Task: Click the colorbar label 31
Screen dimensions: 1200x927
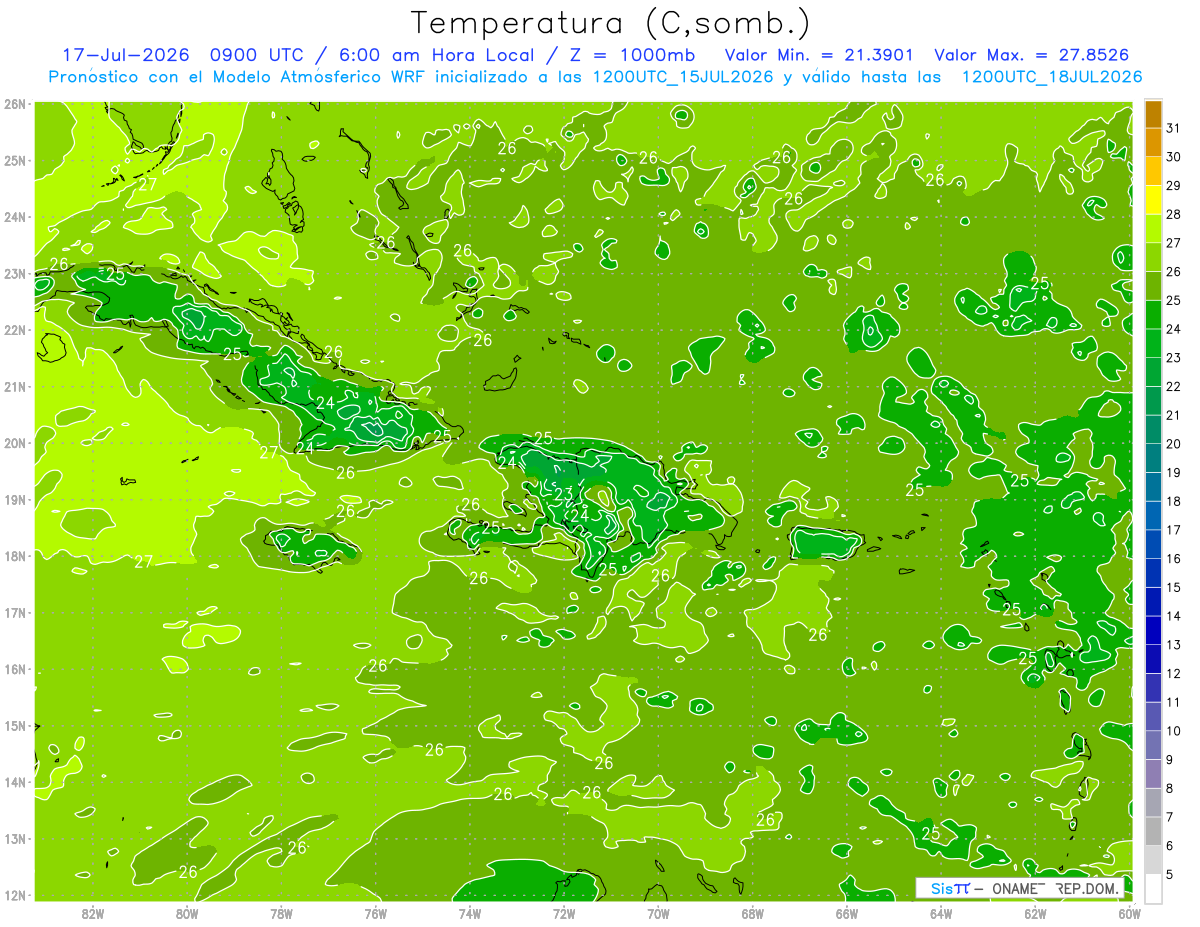Action: (x=1174, y=128)
